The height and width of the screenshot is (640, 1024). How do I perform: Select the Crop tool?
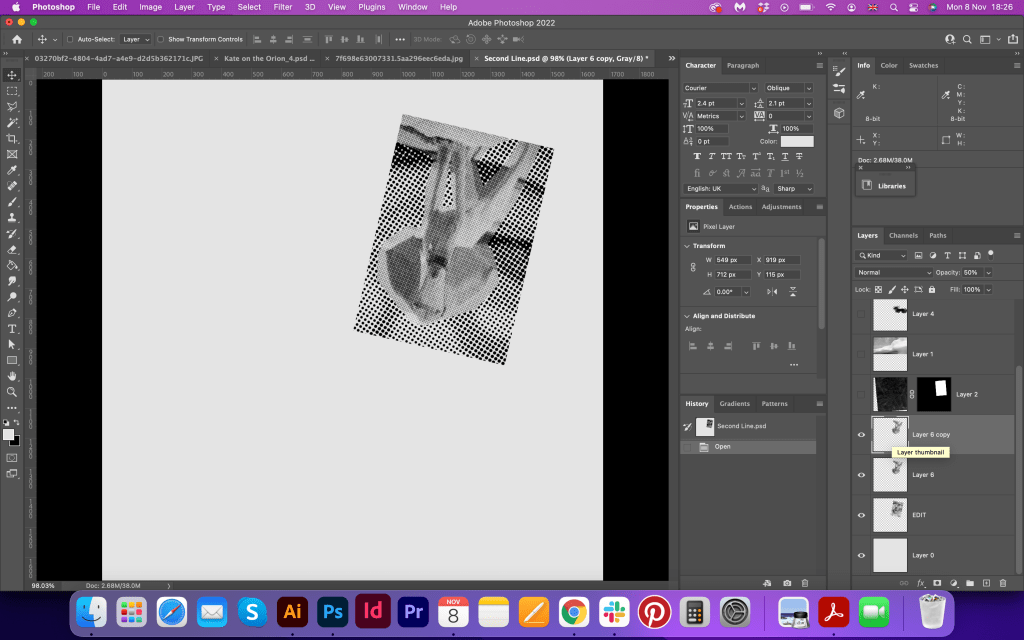pyautogui.click(x=12, y=138)
